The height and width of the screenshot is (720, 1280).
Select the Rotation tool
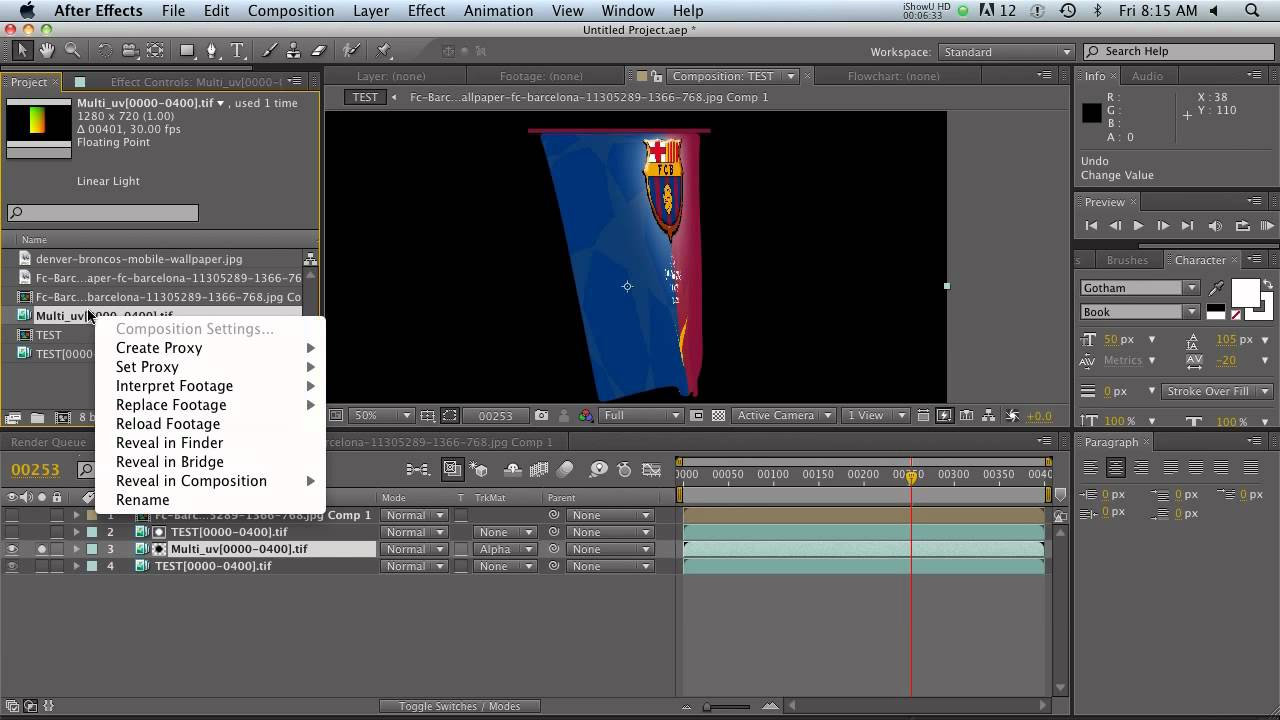click(105, 50)
